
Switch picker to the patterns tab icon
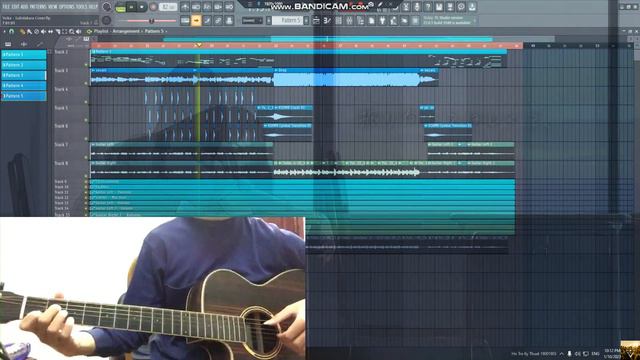coord(8,44)
